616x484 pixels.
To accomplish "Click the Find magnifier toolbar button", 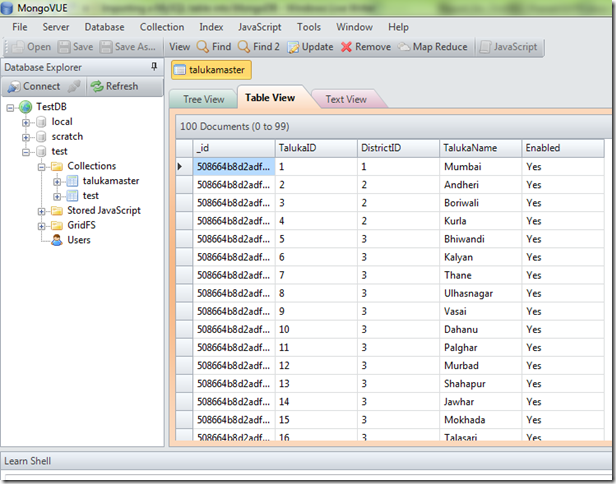I will tap(213, 47).
